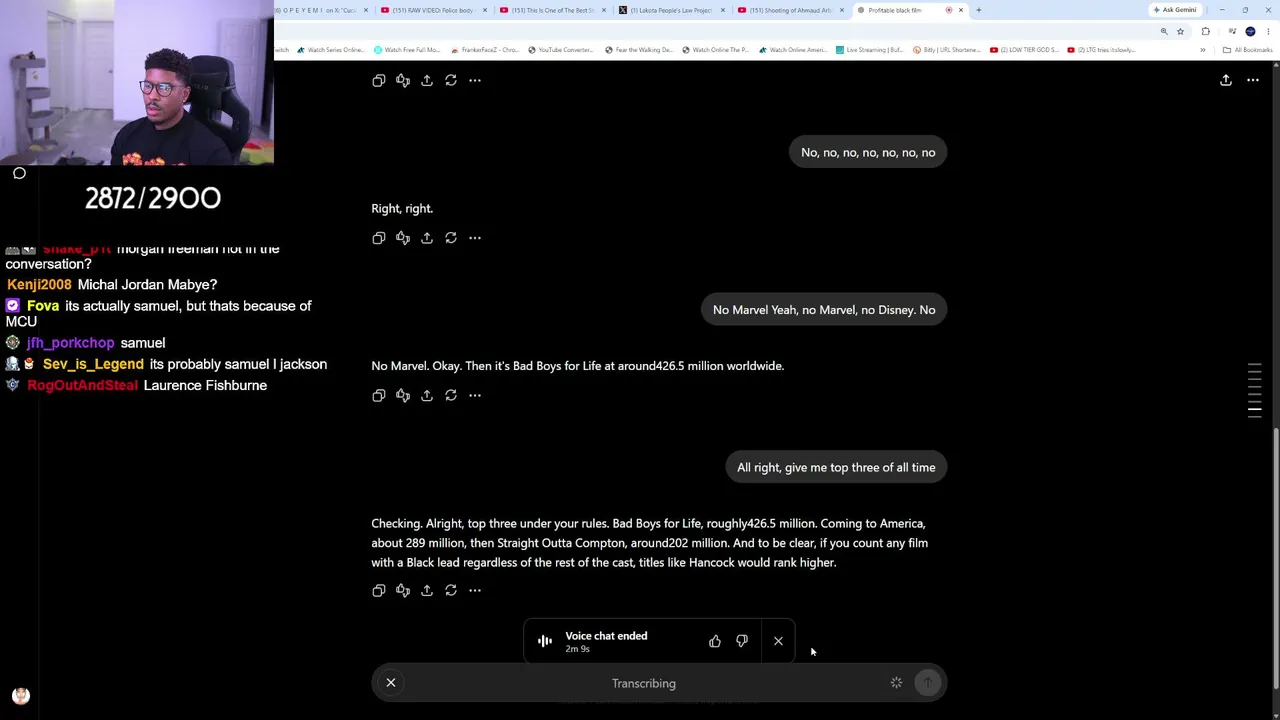Regenerate the top message with the retry icon
Screen dimensions: 1280x720
pyautogui.click(x=451, y=80)
